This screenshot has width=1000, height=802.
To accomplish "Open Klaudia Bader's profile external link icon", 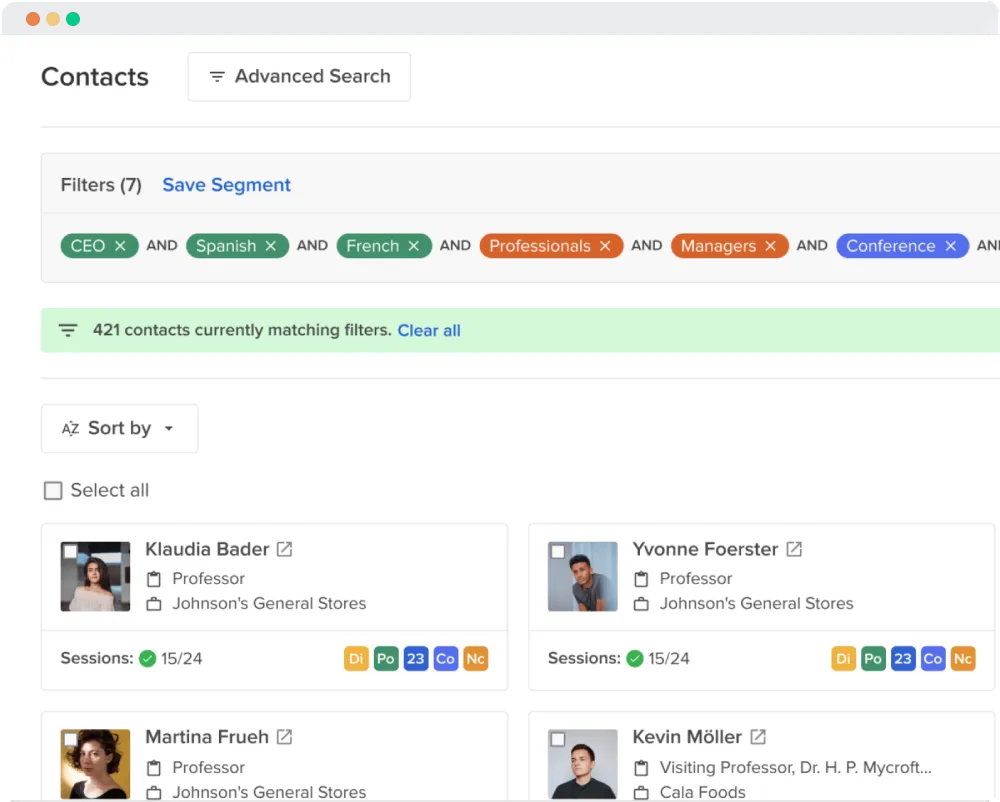I will [284, 549].
